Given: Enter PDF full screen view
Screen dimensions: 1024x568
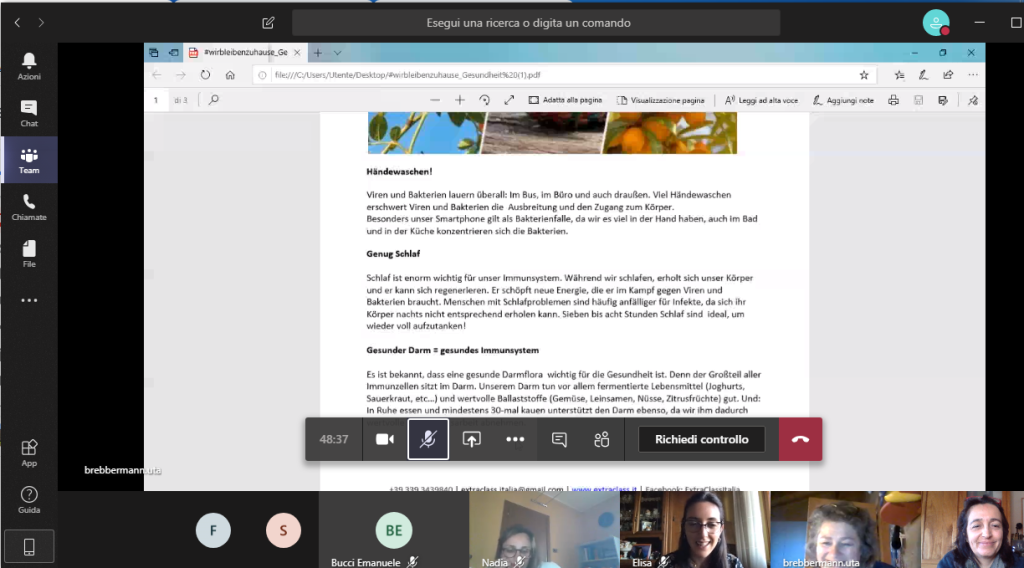Looking at the screenshot, I should click(x=509, y=100).
